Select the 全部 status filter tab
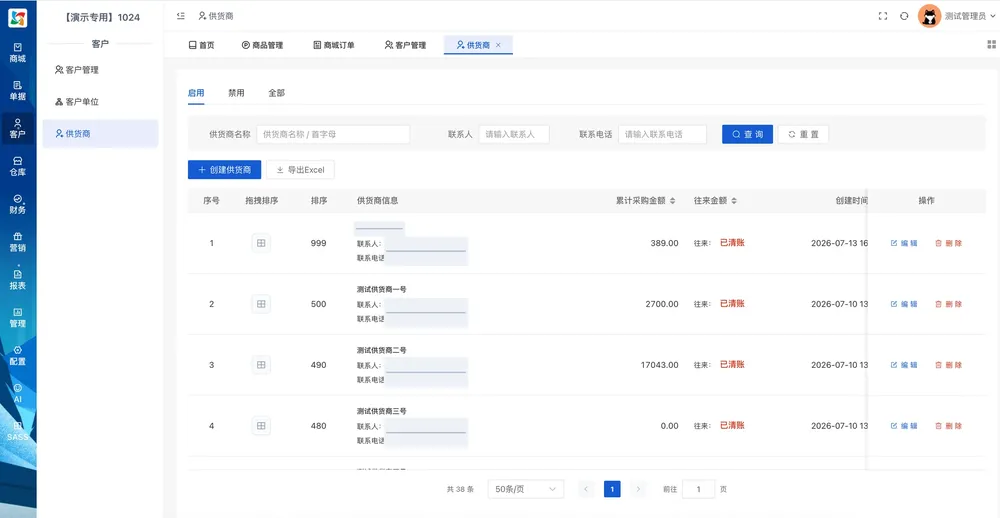 coord(276,93)
